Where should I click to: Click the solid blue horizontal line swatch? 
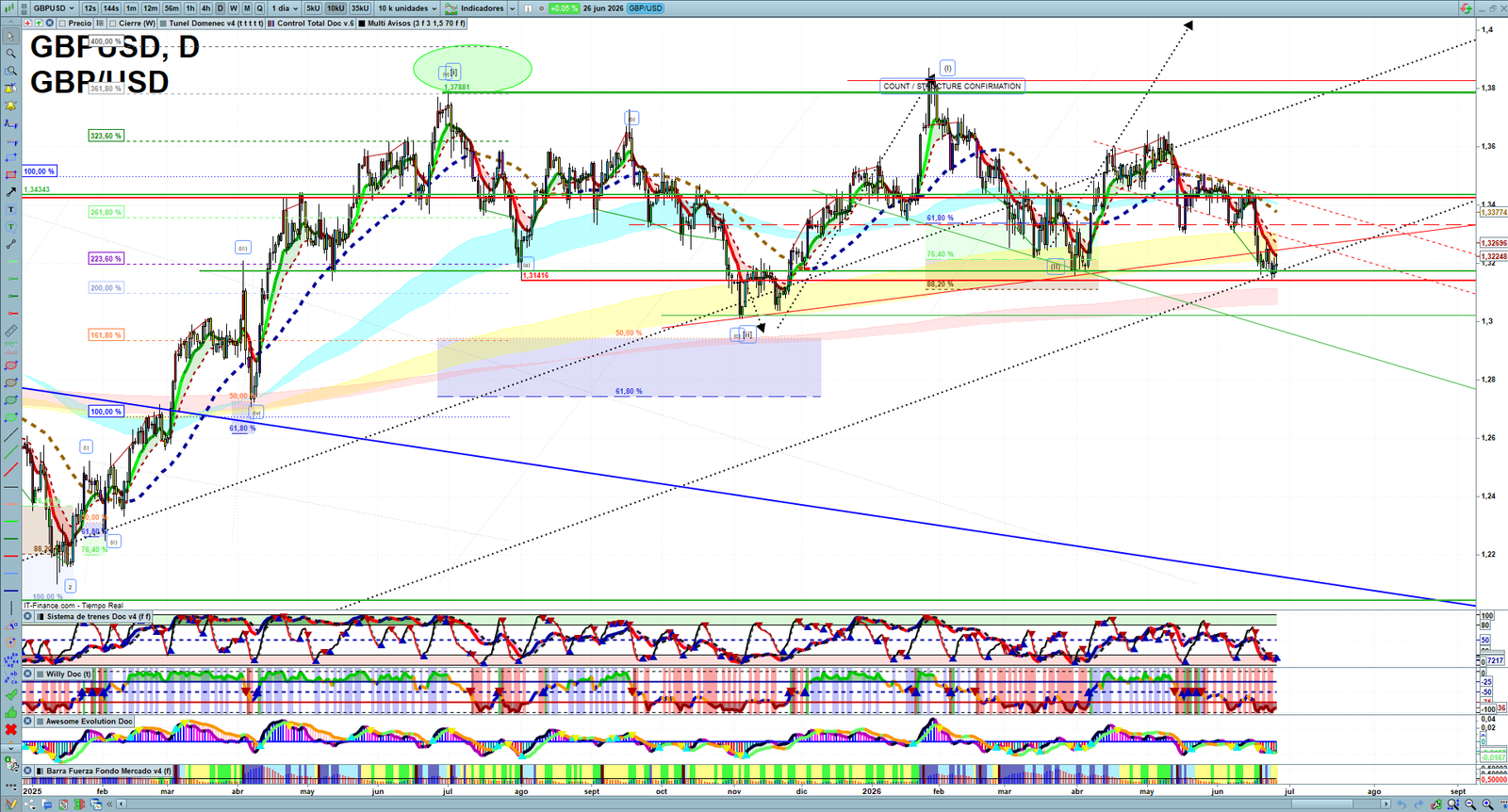[x=10, y=590]
